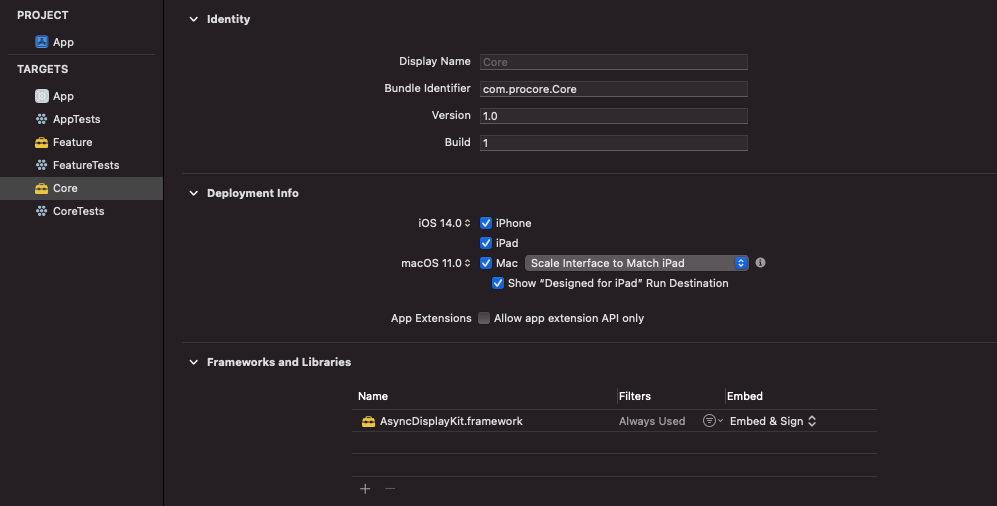Enable Allow app extension API only
The height and width of the screenshot is (506, 997).
click(484, 318)
